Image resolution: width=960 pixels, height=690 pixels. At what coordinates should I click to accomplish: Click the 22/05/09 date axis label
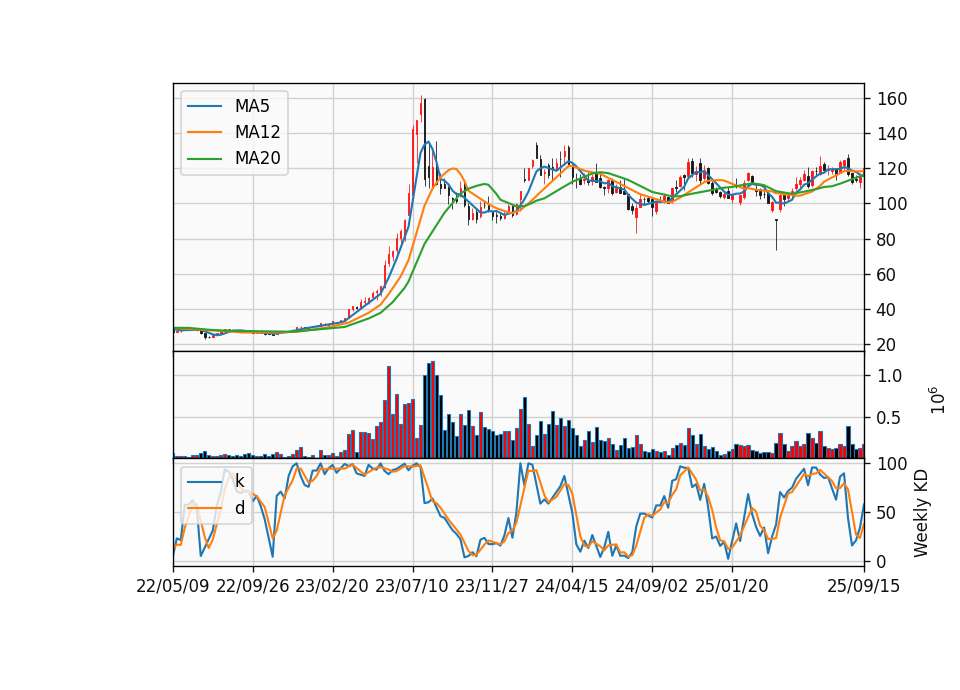(x=173, y=586)
